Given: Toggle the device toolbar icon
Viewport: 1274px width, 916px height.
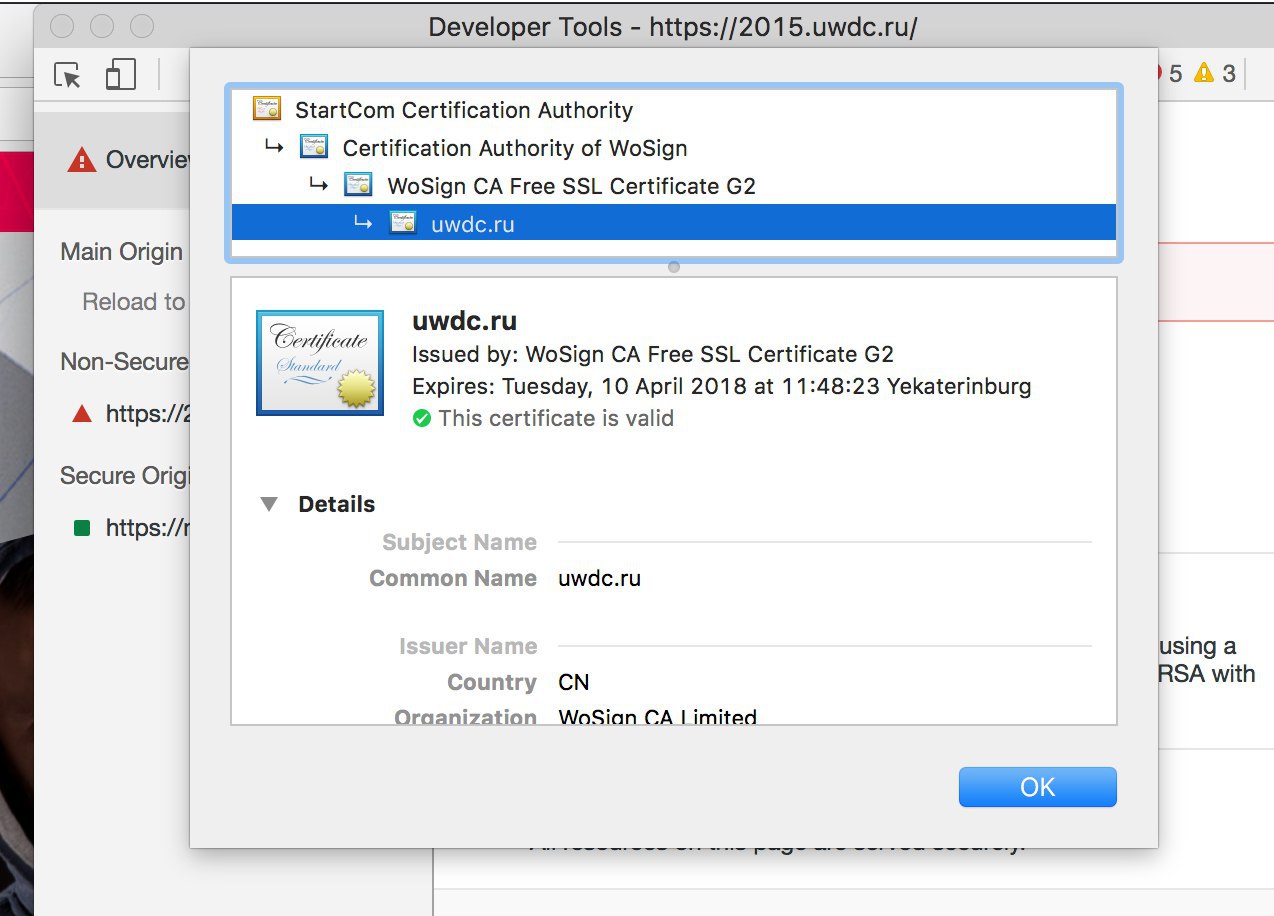Looking at the screenshot, I should click(x=120, y=75).
